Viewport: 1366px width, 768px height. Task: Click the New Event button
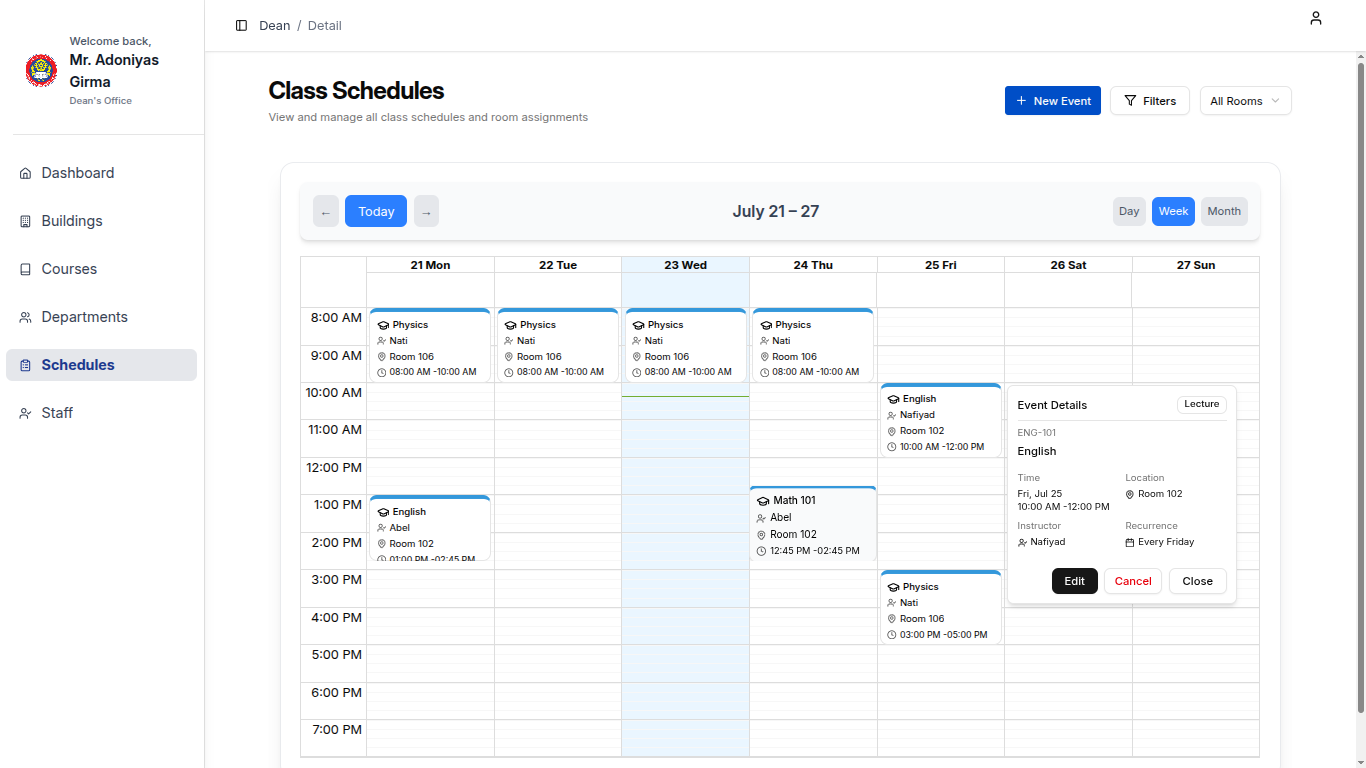[1052, 101]
